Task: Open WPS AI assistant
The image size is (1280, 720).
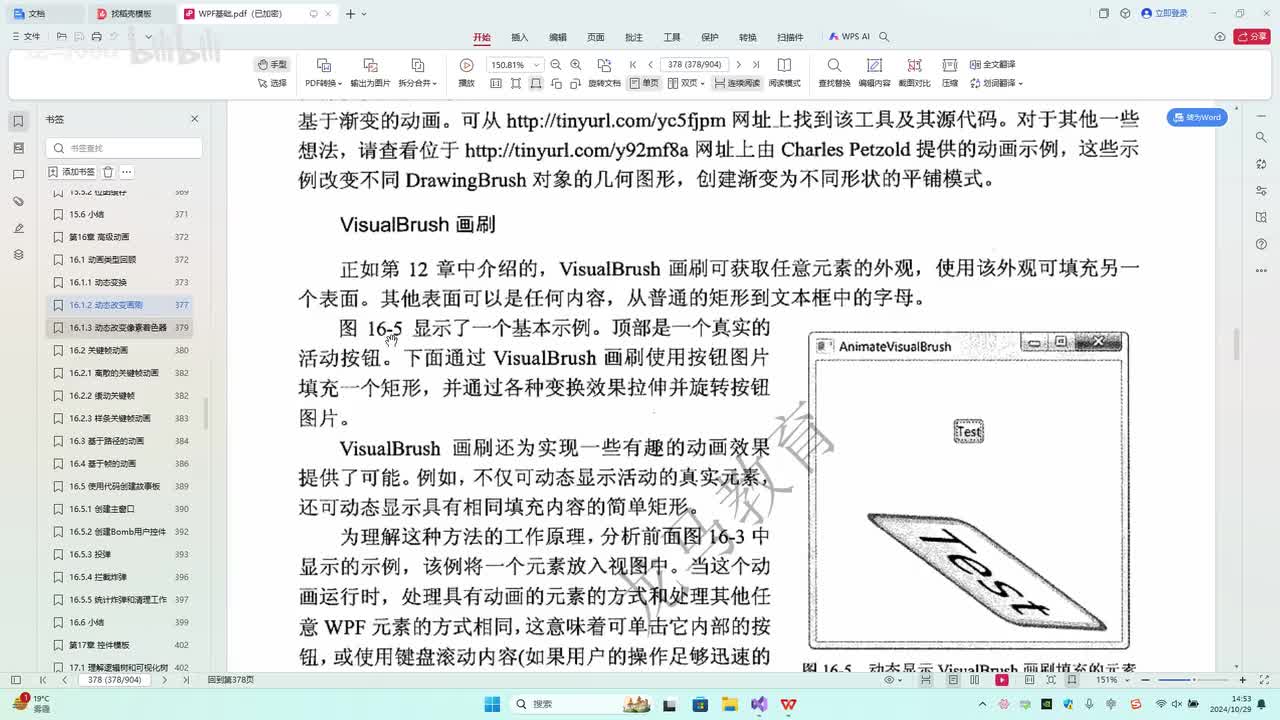Action: (x=849, y=37)
